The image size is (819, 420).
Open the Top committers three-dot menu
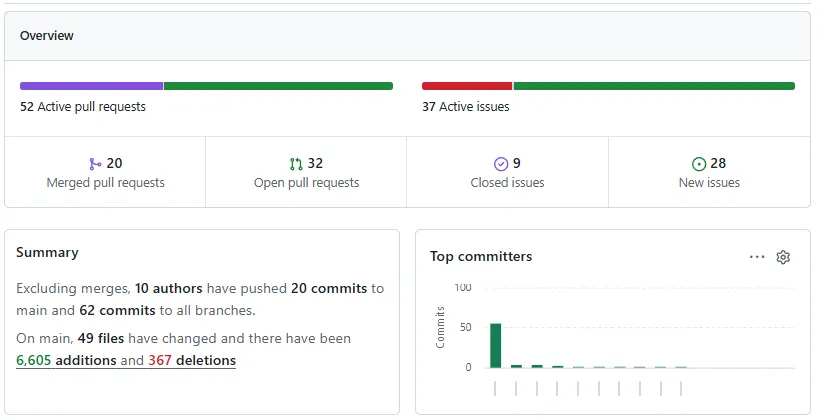(x=757, y=257)
